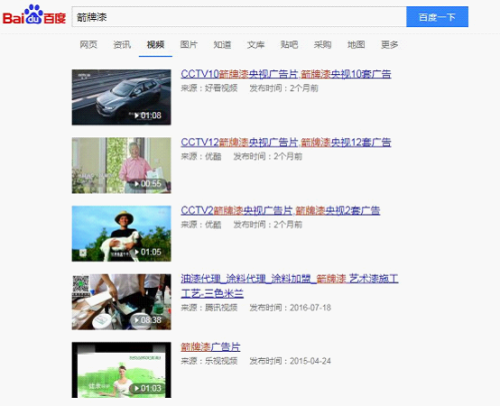Click the 01:08 play icon on the car video
The width and height of the screenshot is (500, 406).
coord(136,116)
